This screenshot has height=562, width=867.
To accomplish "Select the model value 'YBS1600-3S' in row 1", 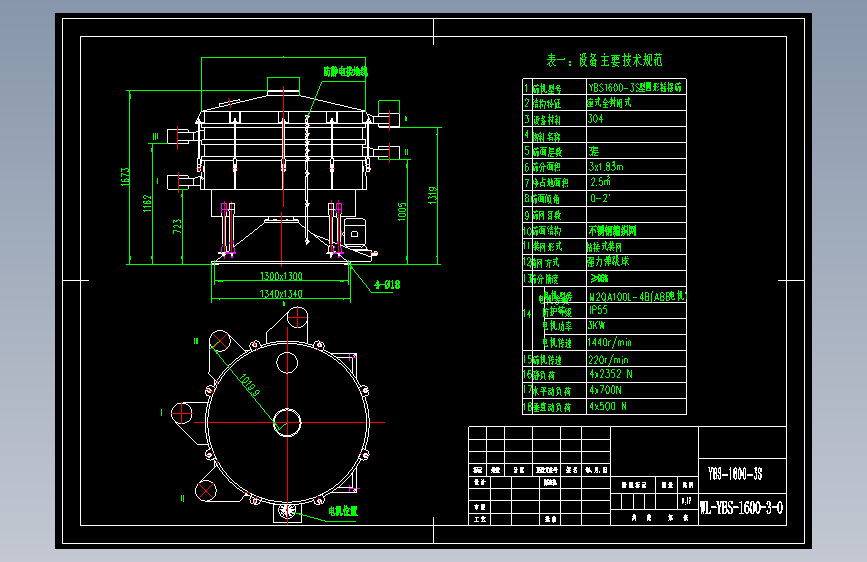I will click(x=615, y=87).
